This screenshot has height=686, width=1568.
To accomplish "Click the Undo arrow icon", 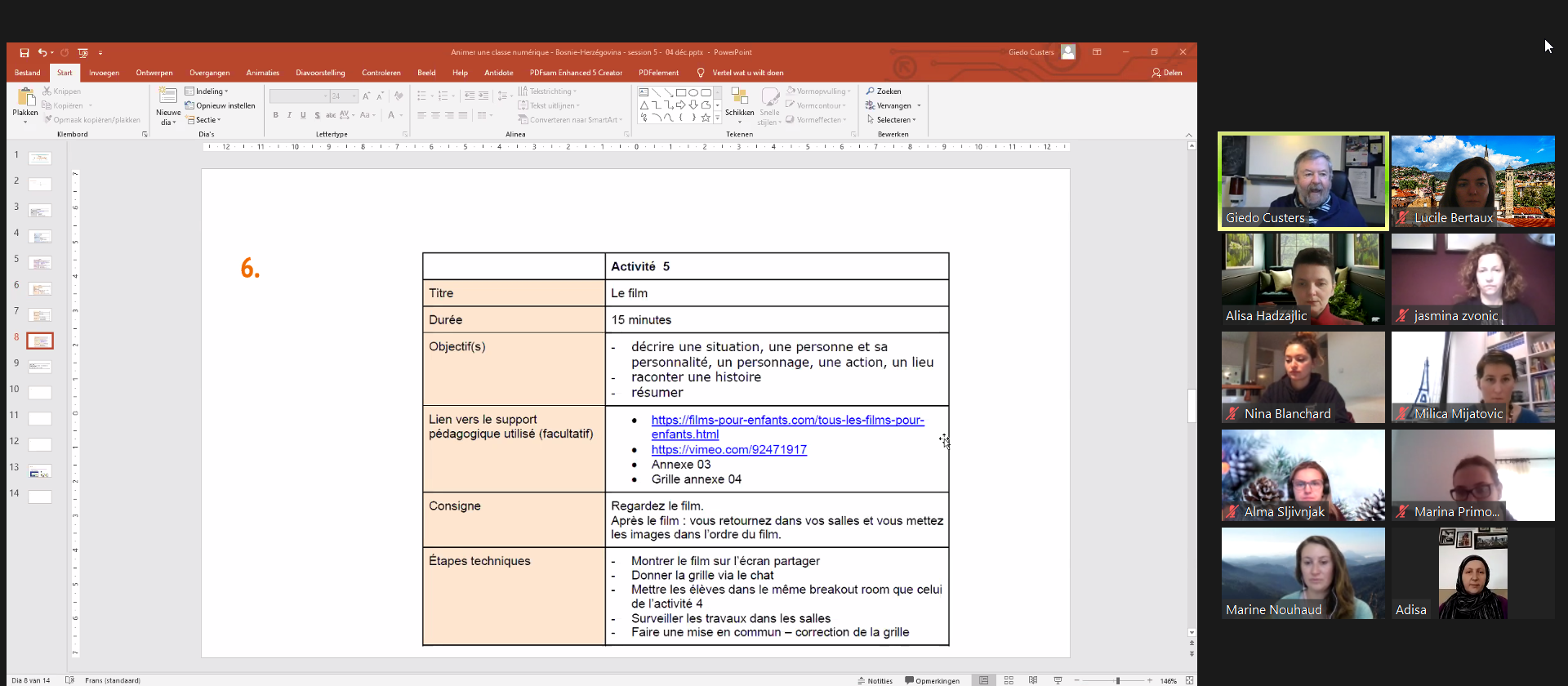I will click(42, 52).
